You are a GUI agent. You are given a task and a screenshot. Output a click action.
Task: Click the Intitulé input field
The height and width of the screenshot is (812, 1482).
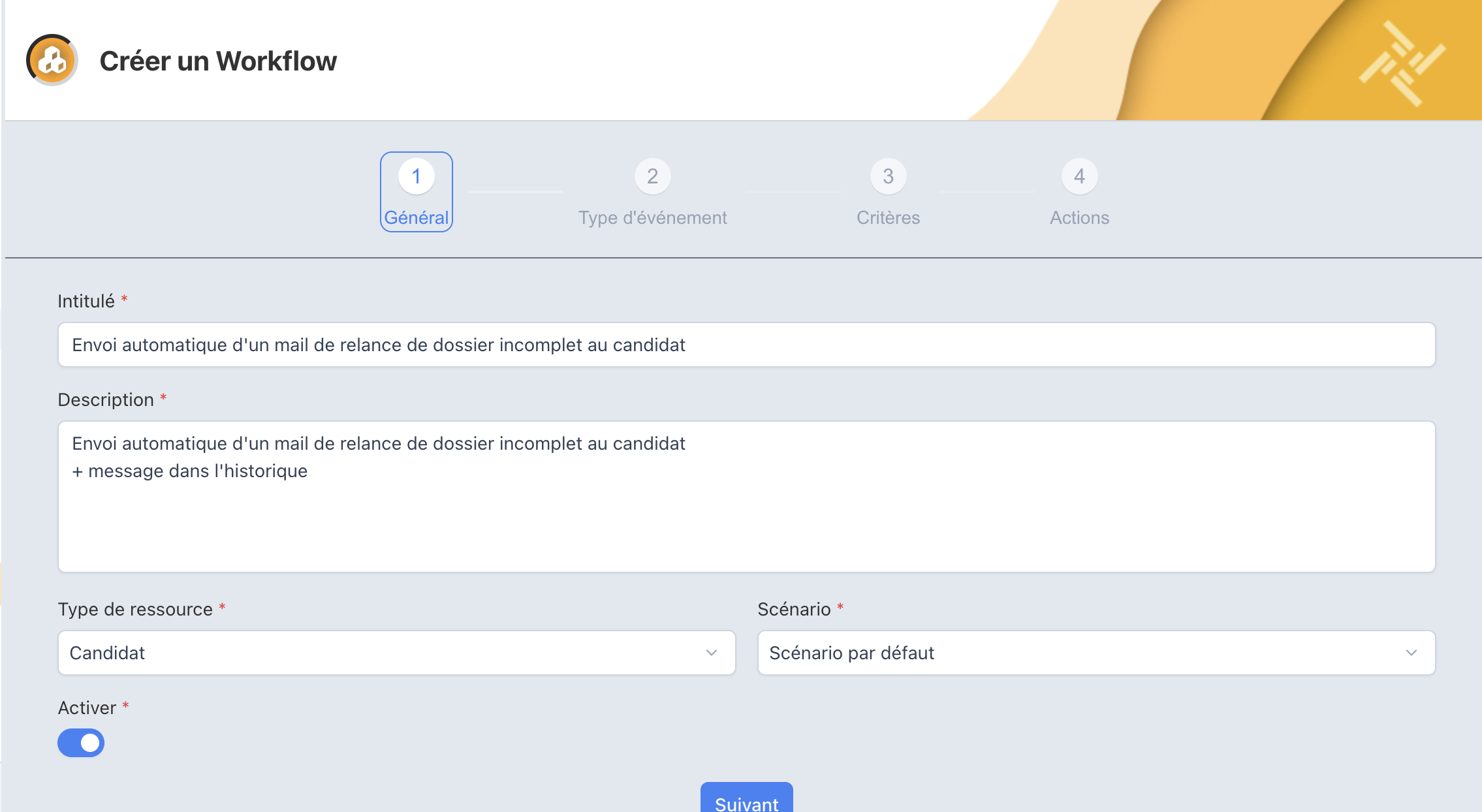click(746, 345)
